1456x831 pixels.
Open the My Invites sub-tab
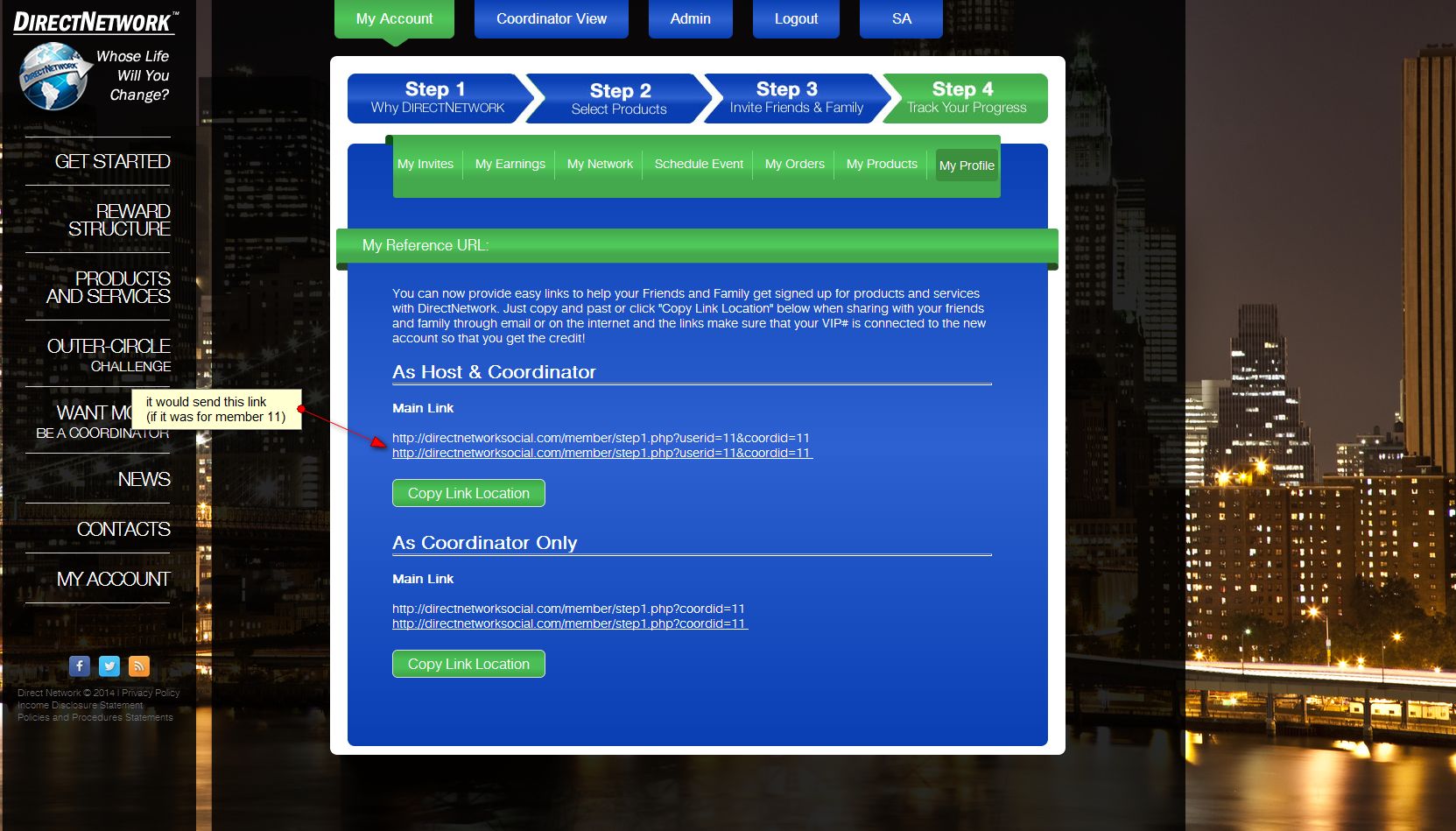tap(426, 164)
